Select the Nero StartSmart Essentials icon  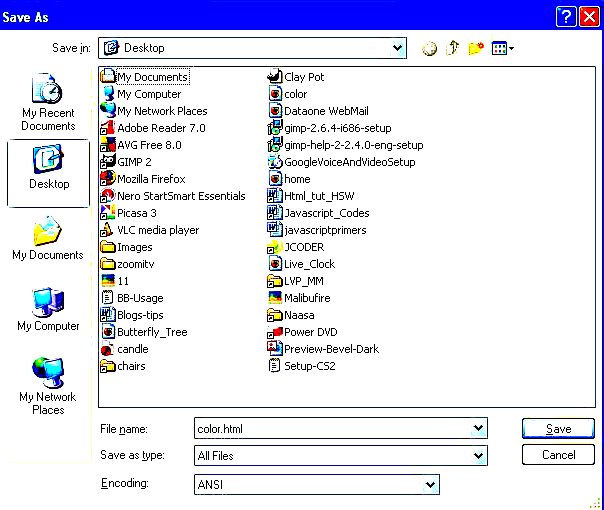click(107, 196)
